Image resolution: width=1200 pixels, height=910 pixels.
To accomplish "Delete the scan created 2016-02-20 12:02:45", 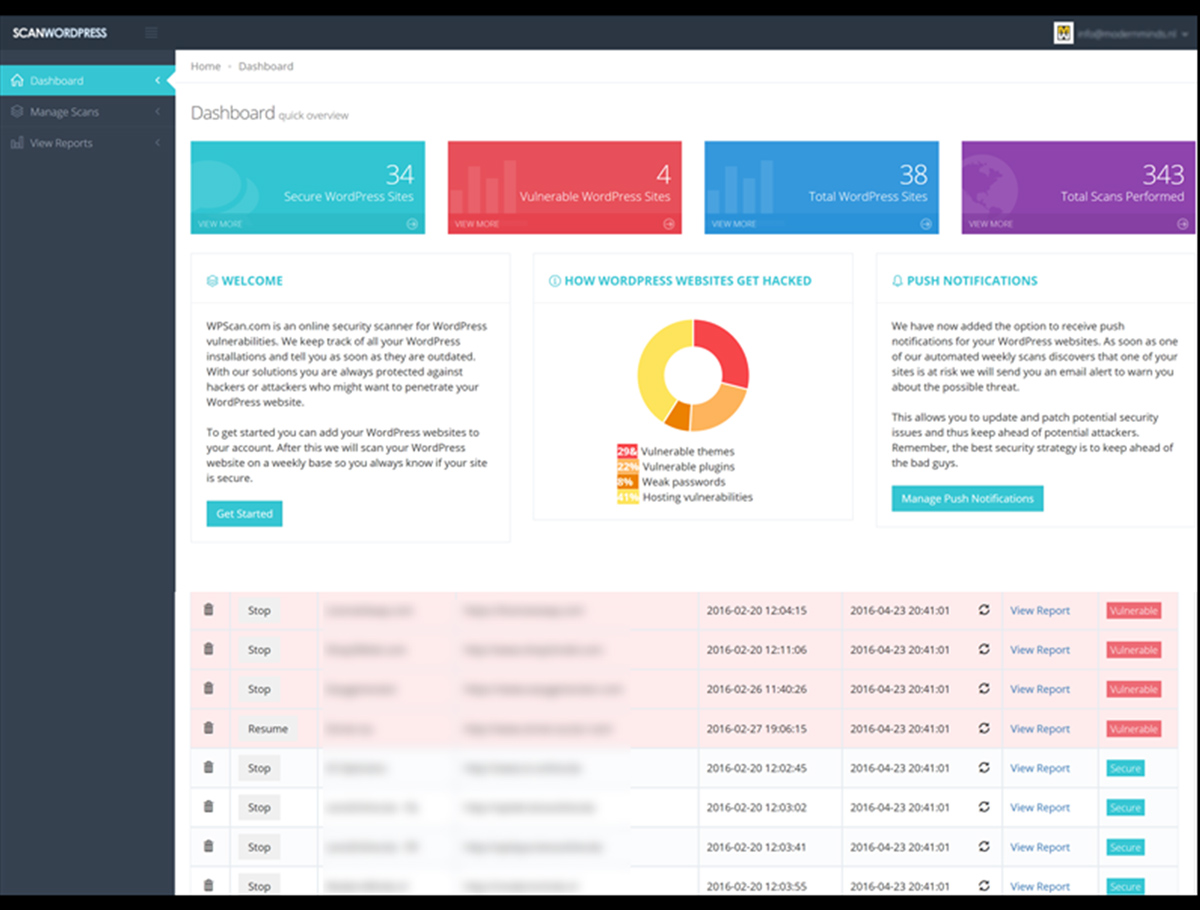I will (x=209, y=767).
